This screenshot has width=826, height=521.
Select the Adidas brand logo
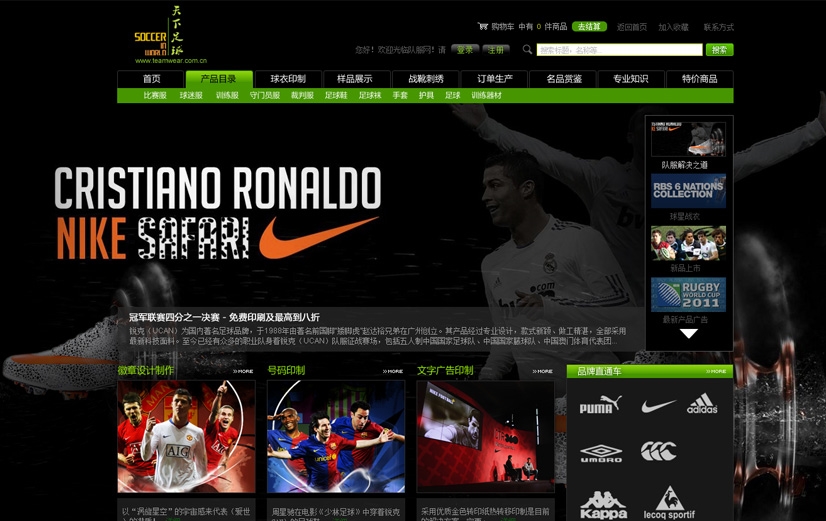(702, 405)
